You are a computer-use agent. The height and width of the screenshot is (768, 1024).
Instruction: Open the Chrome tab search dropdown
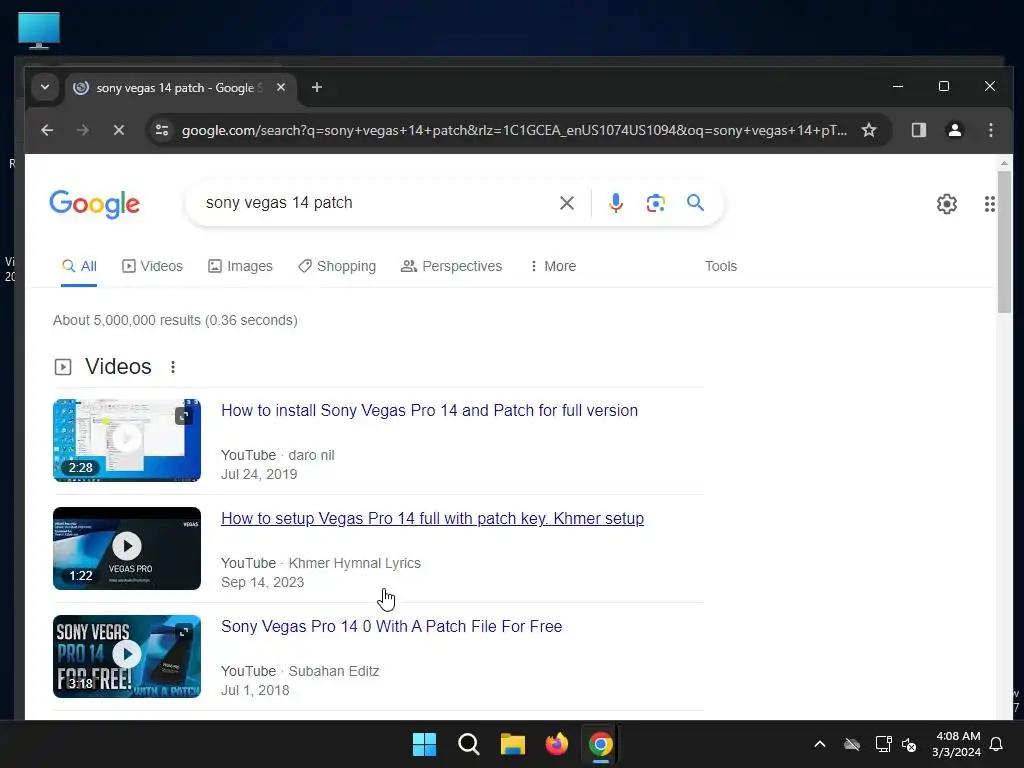[44, 87]
